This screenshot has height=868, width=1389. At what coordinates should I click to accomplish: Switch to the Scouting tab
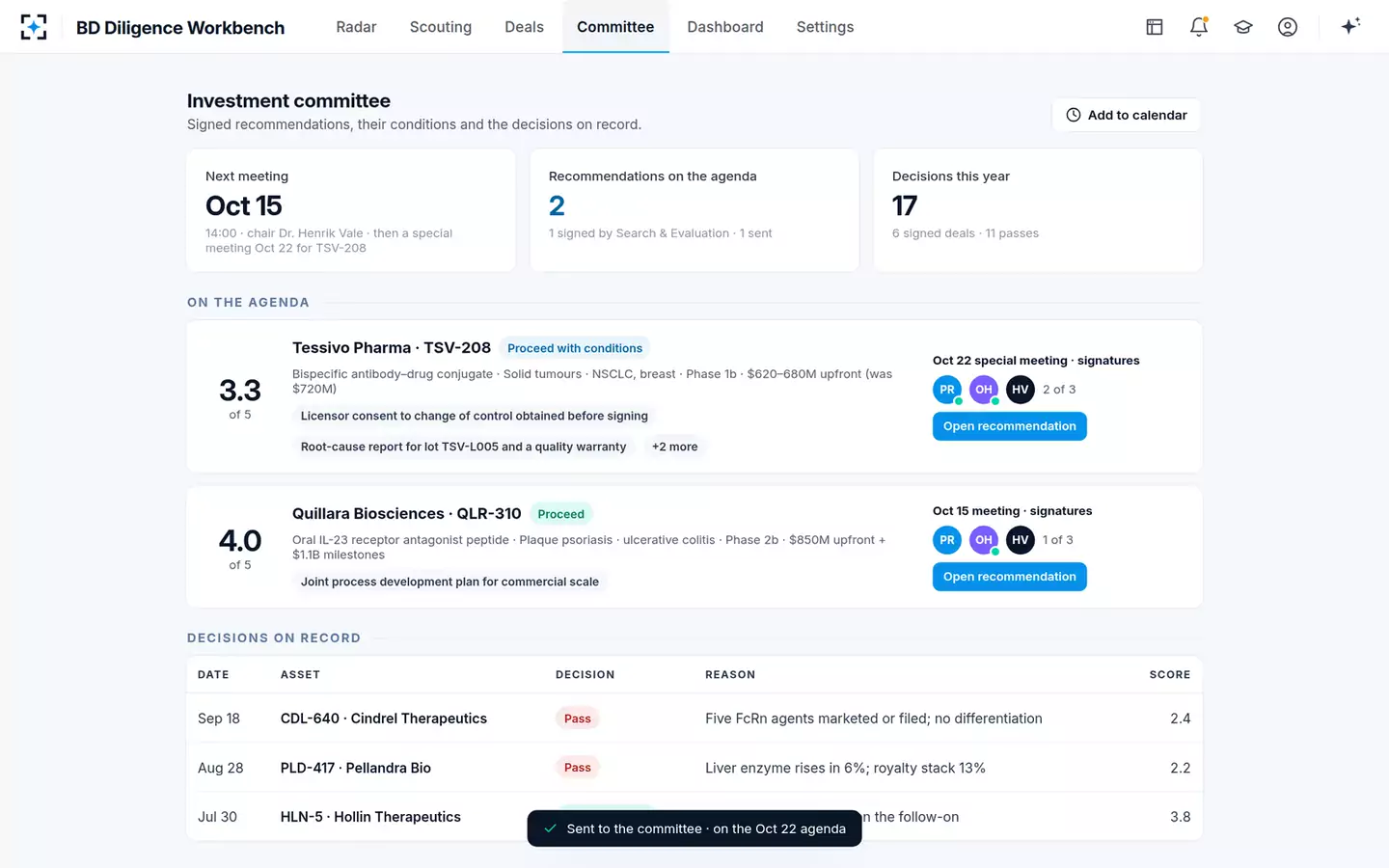[x=441, y=27]
